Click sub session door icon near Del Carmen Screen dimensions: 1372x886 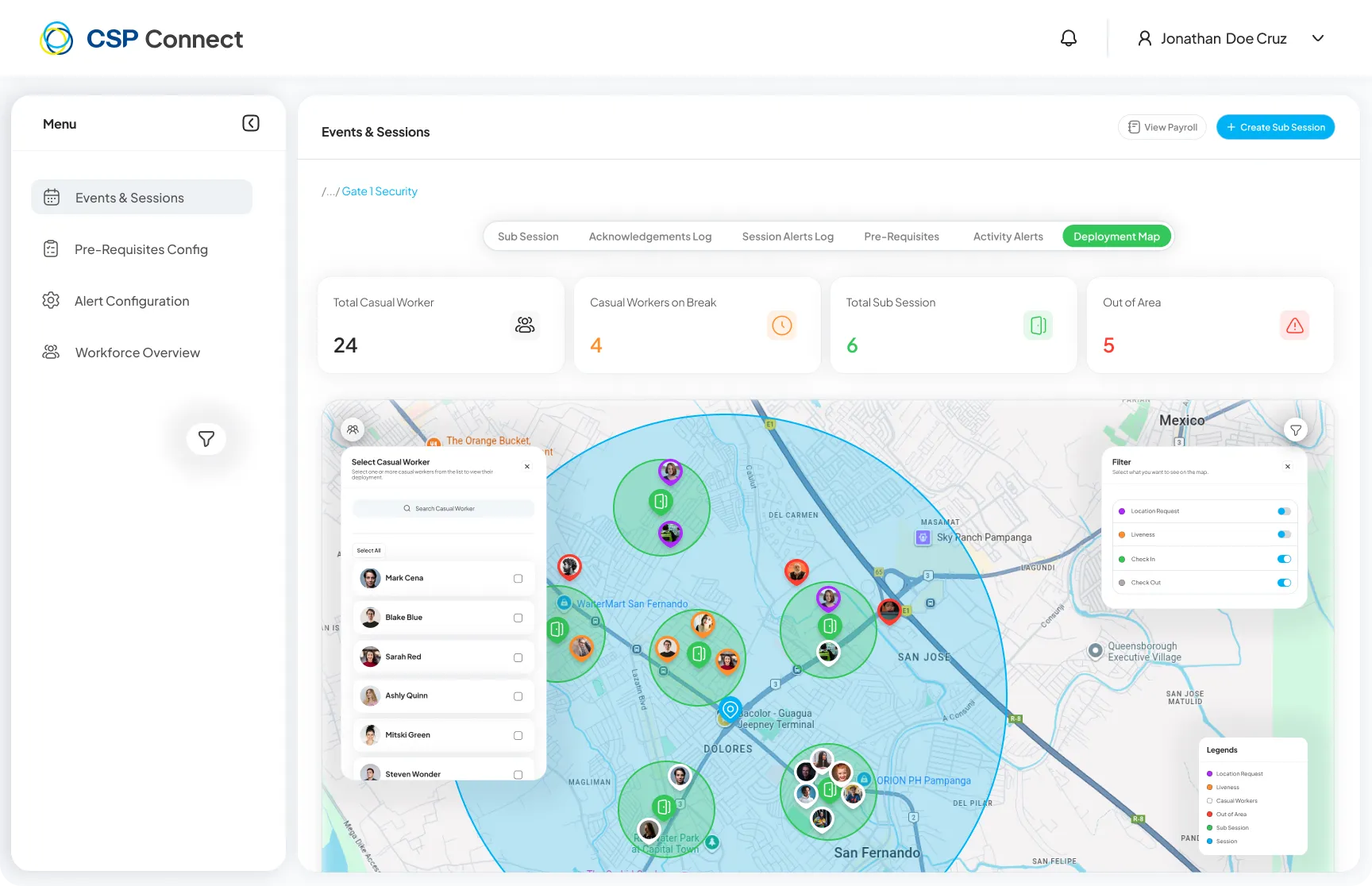(x=661, y=501)
